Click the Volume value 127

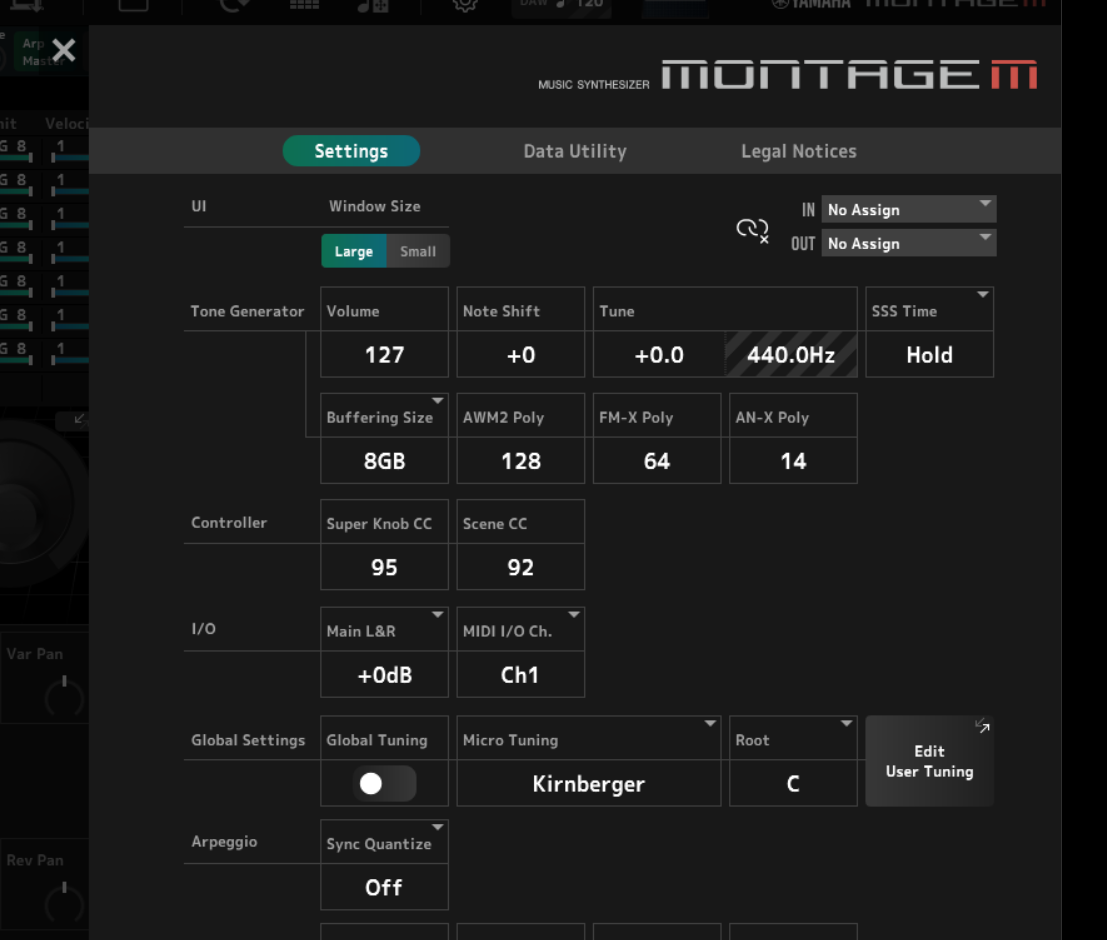pos(384,355)
